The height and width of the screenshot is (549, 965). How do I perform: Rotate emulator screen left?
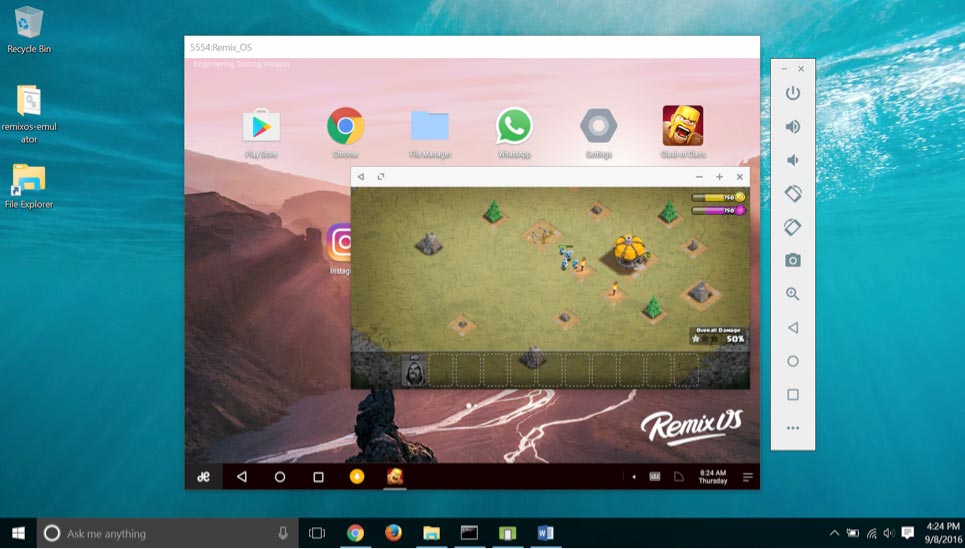[x=793, y=193]
